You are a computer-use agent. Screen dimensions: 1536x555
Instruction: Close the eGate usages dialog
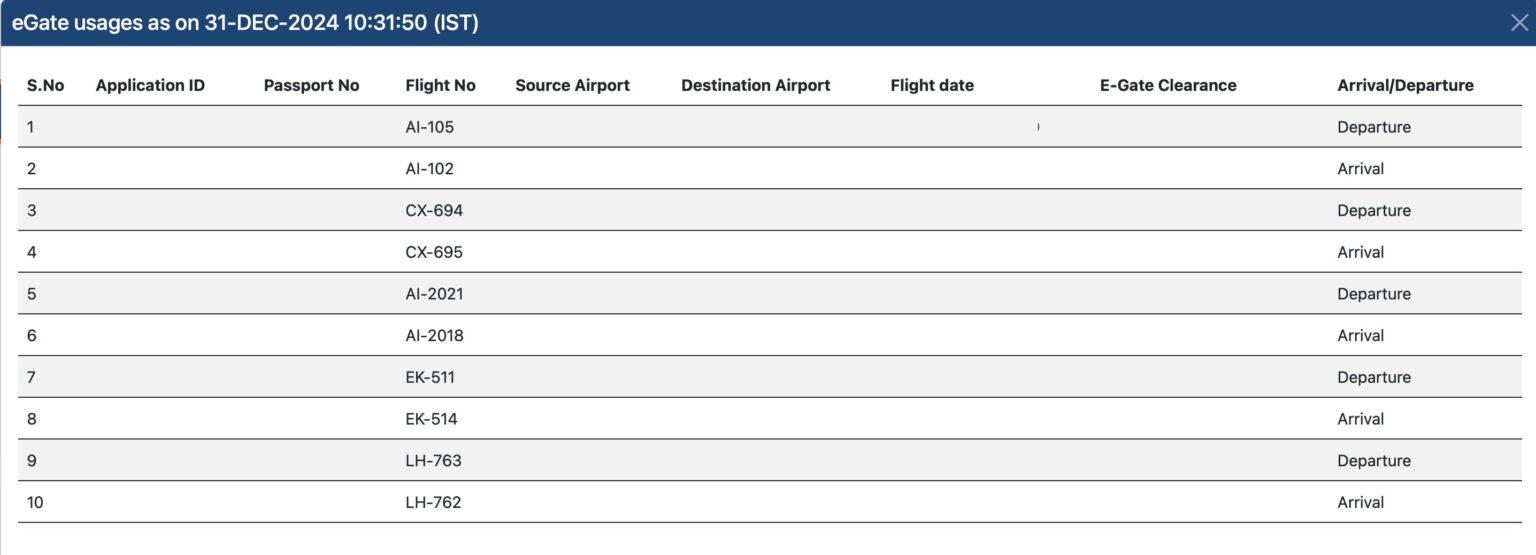[1519, 23]
